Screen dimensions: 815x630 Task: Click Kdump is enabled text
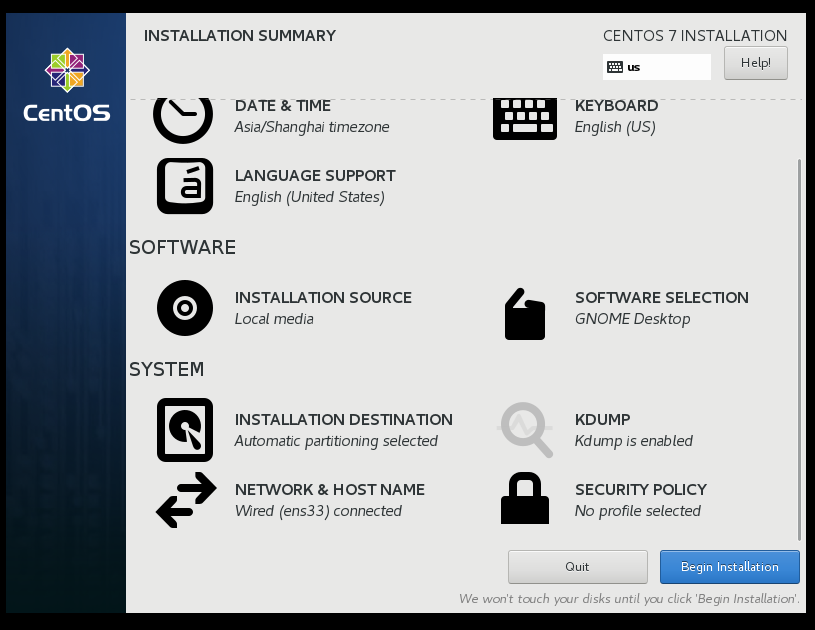634,441
